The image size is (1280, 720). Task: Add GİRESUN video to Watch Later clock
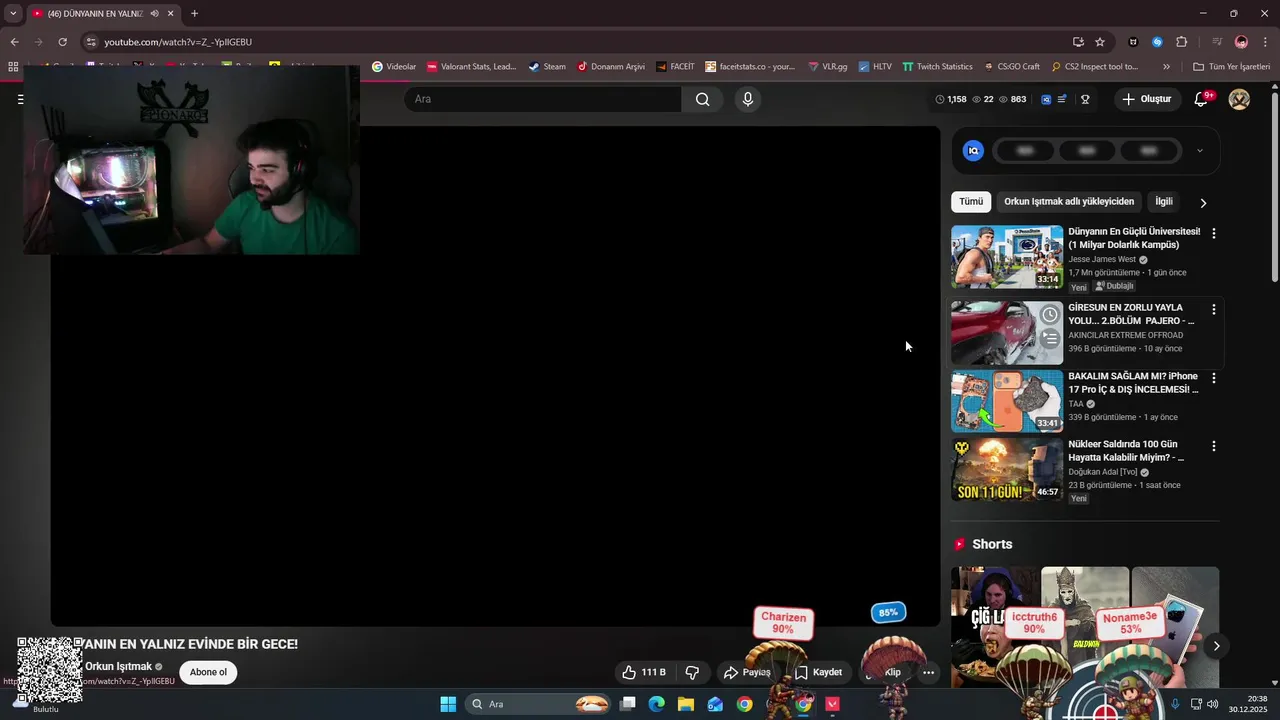tap(1049, 315)
